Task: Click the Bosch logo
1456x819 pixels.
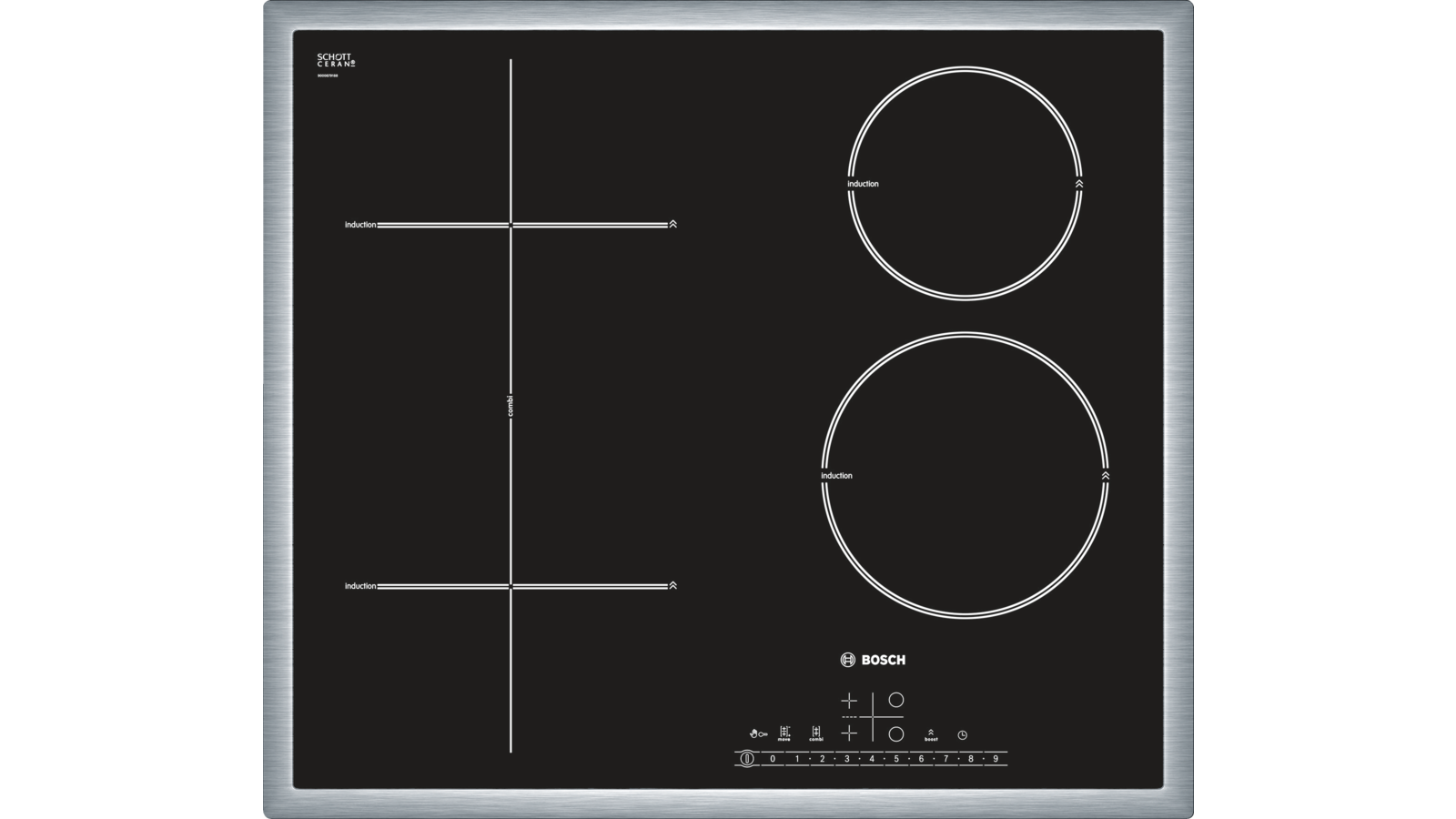Action: [x=873, y=660]
